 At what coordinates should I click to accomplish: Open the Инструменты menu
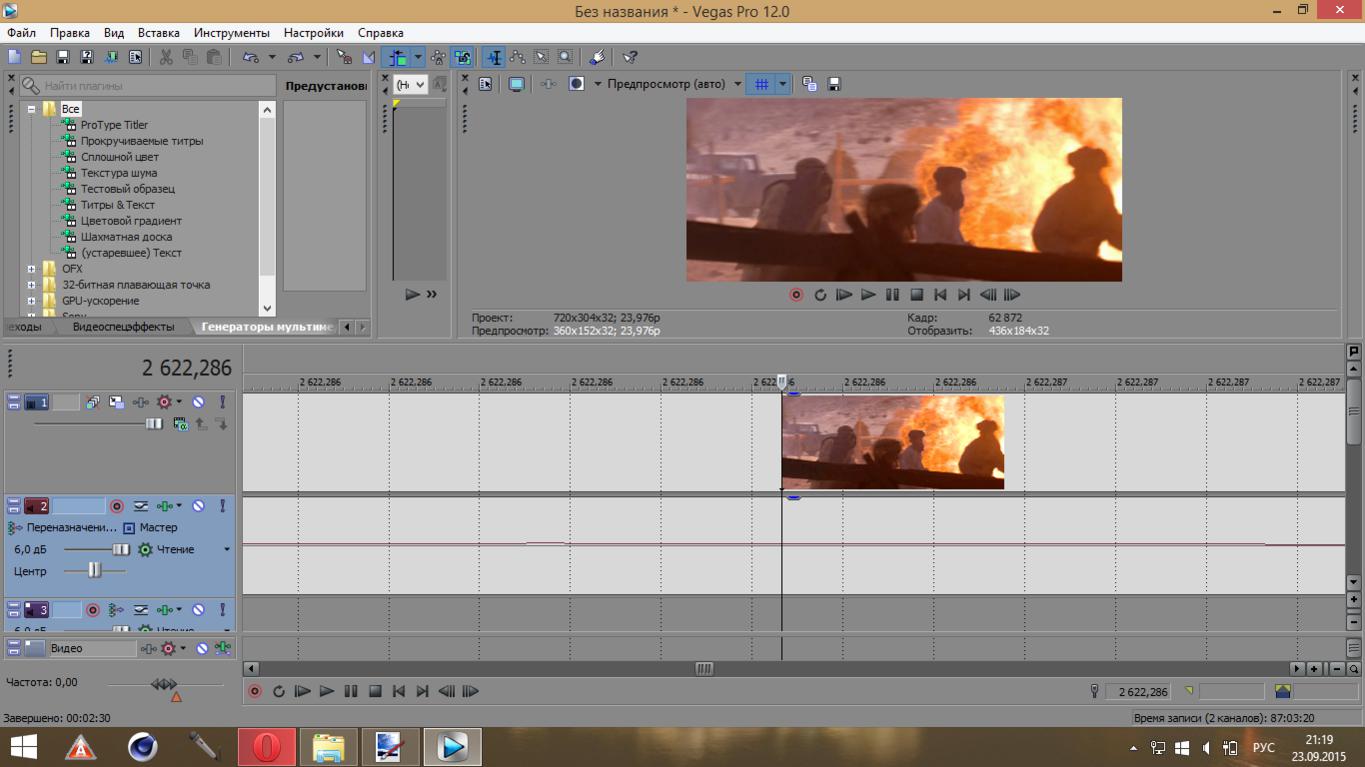click(x=231, y=33)
